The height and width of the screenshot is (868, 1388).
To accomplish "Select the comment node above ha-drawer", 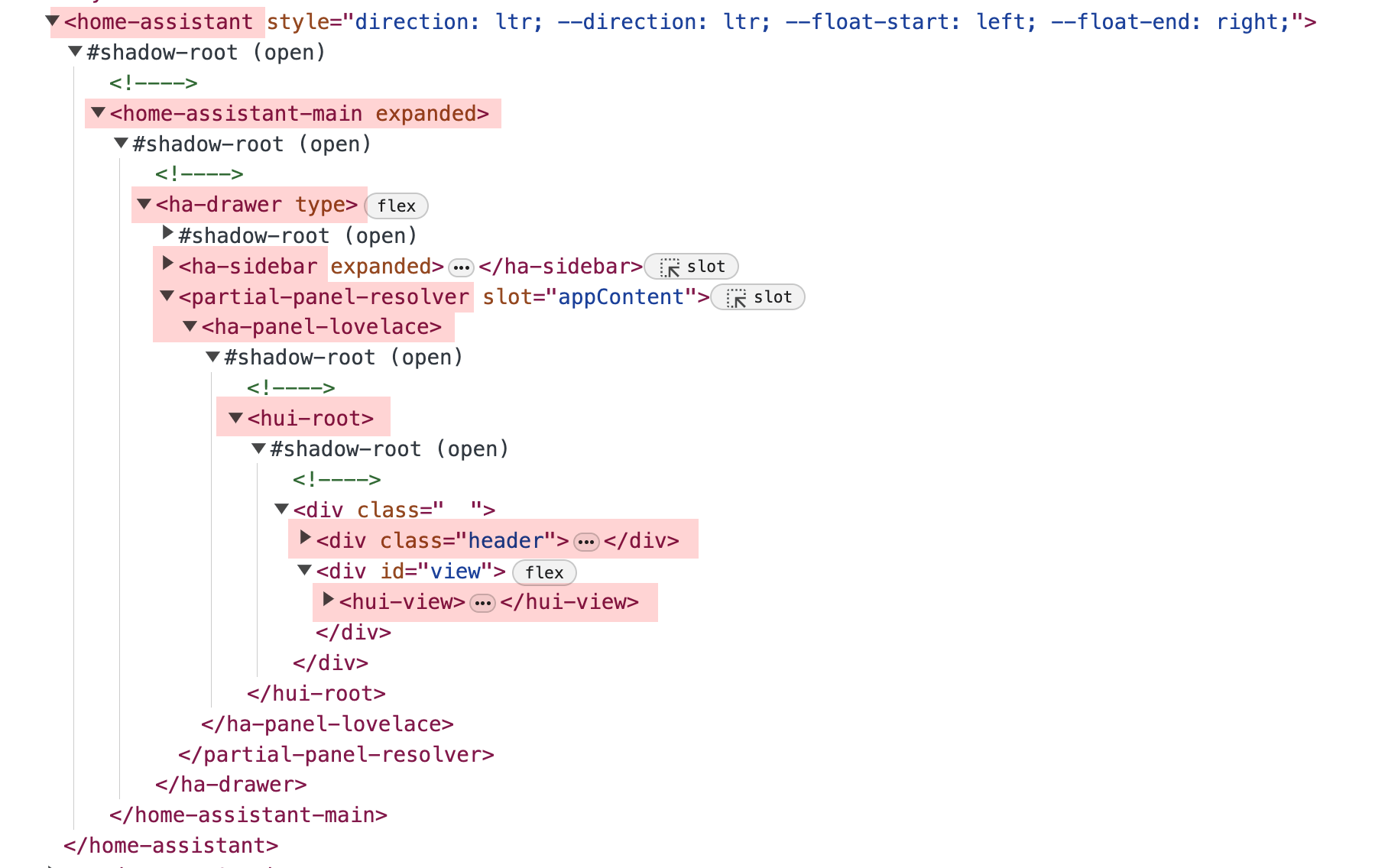I will [x=199, y=174].
